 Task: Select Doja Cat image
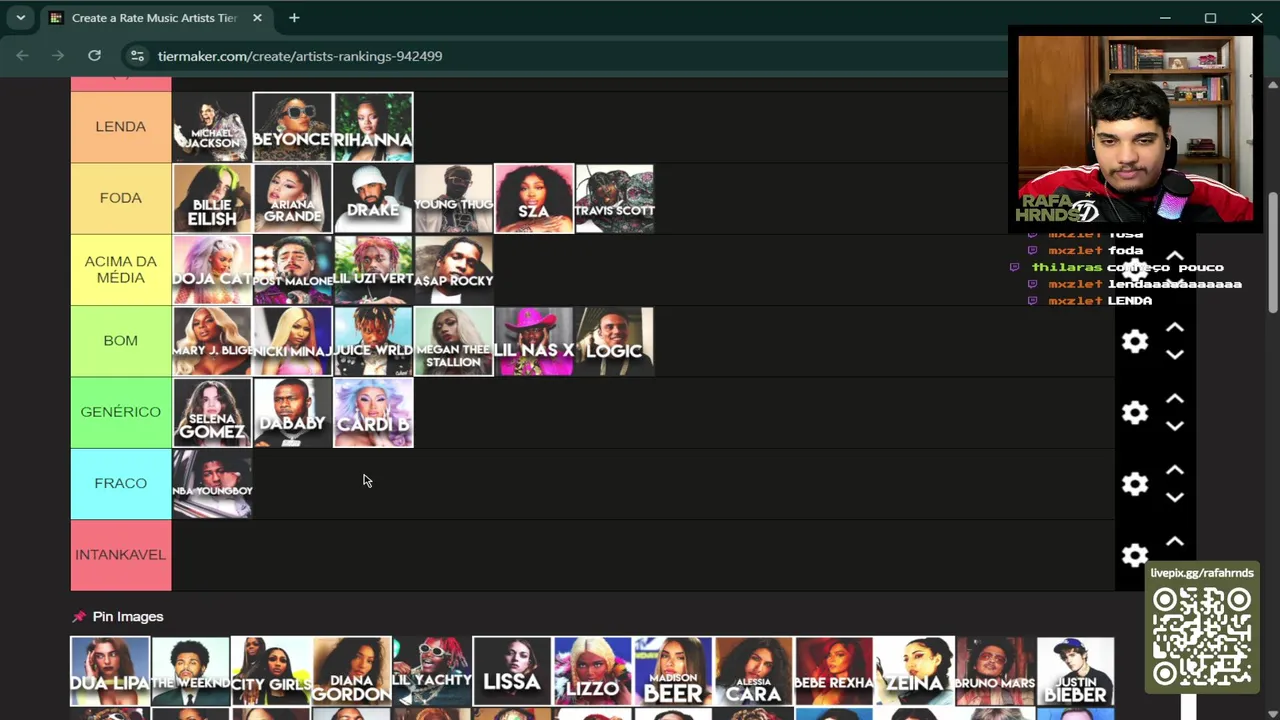click(x=212, y=270)
